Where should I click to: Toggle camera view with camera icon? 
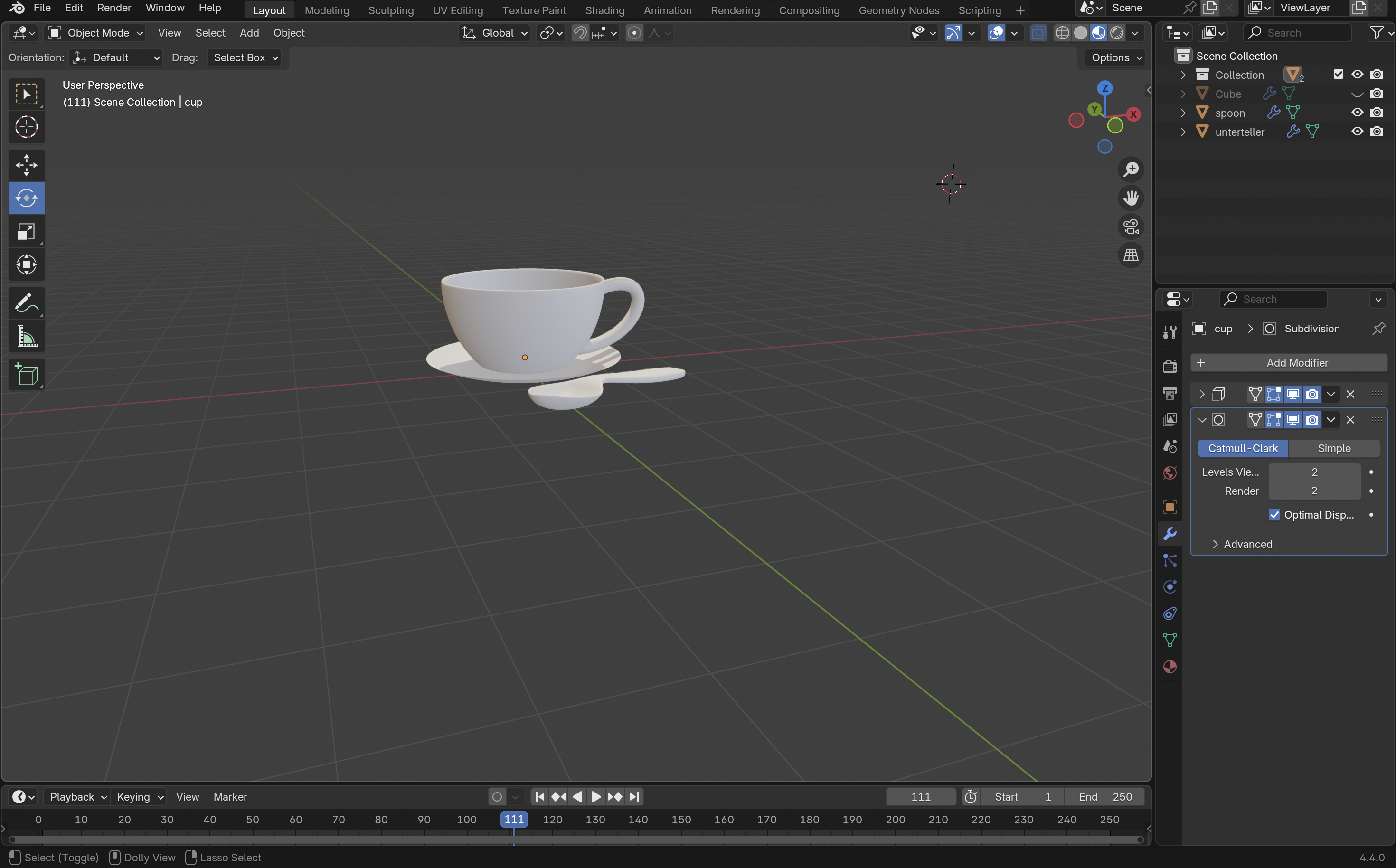(x=1131, y=227)
